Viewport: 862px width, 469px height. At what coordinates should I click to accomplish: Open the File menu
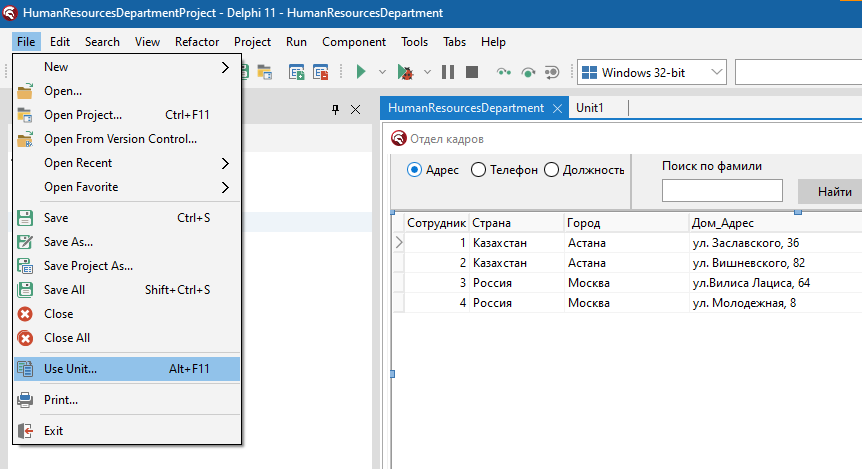(26, 42)
